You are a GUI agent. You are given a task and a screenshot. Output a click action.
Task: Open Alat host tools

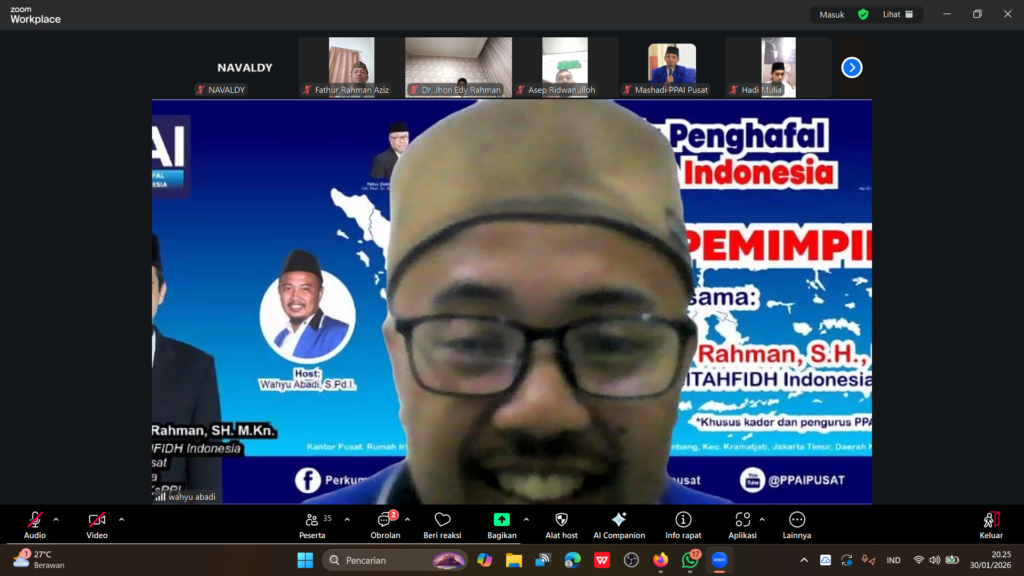tap(561, 525)
